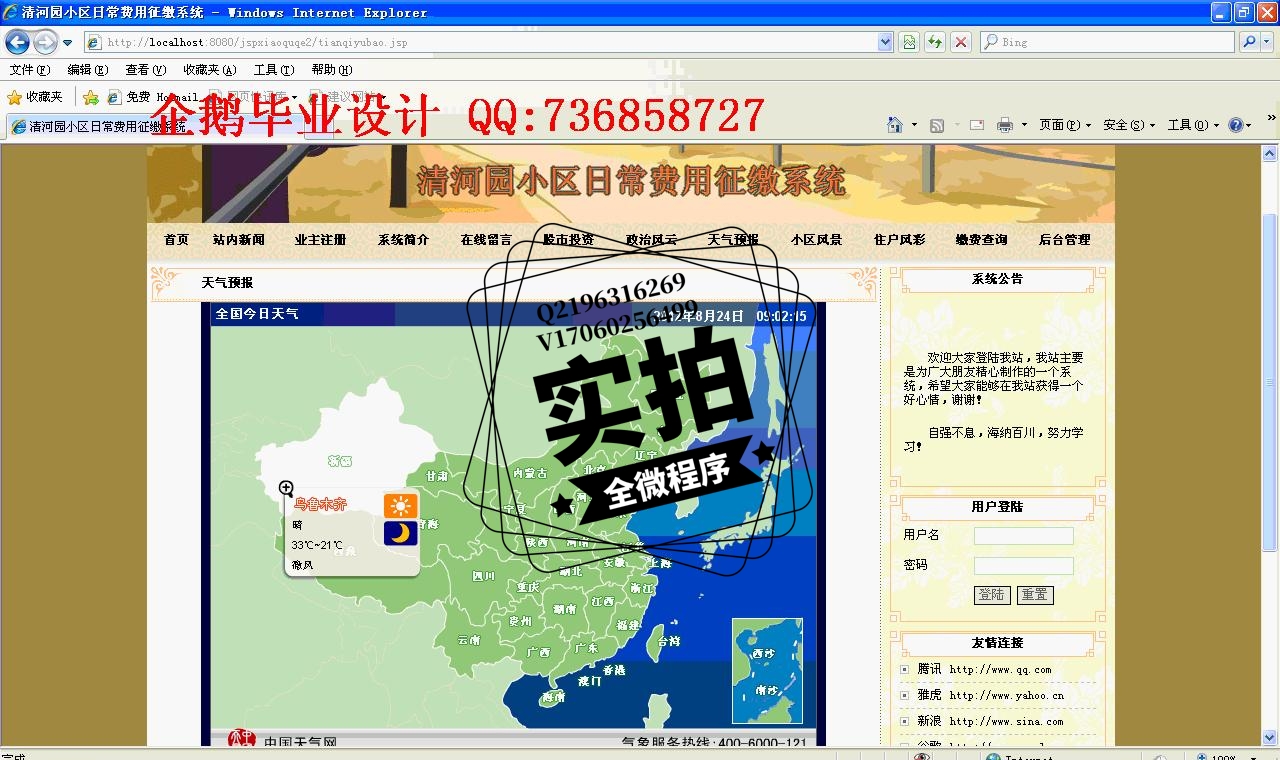
Task: Click the night moon weather icon
Action: [x=401, y=533]
